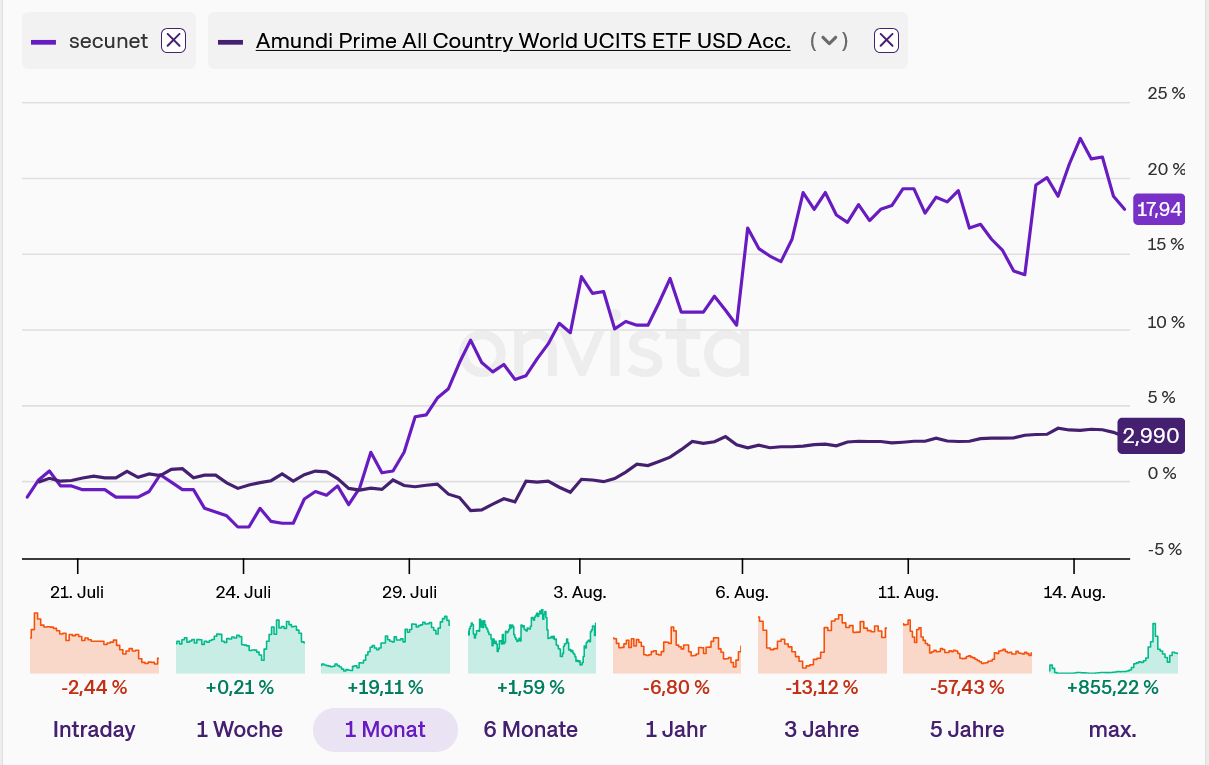Image resolution: width=1209 pixels, height=765 pixels.
Task: Click the Intraday mini chart thumbnail
Action: [94, 642]
